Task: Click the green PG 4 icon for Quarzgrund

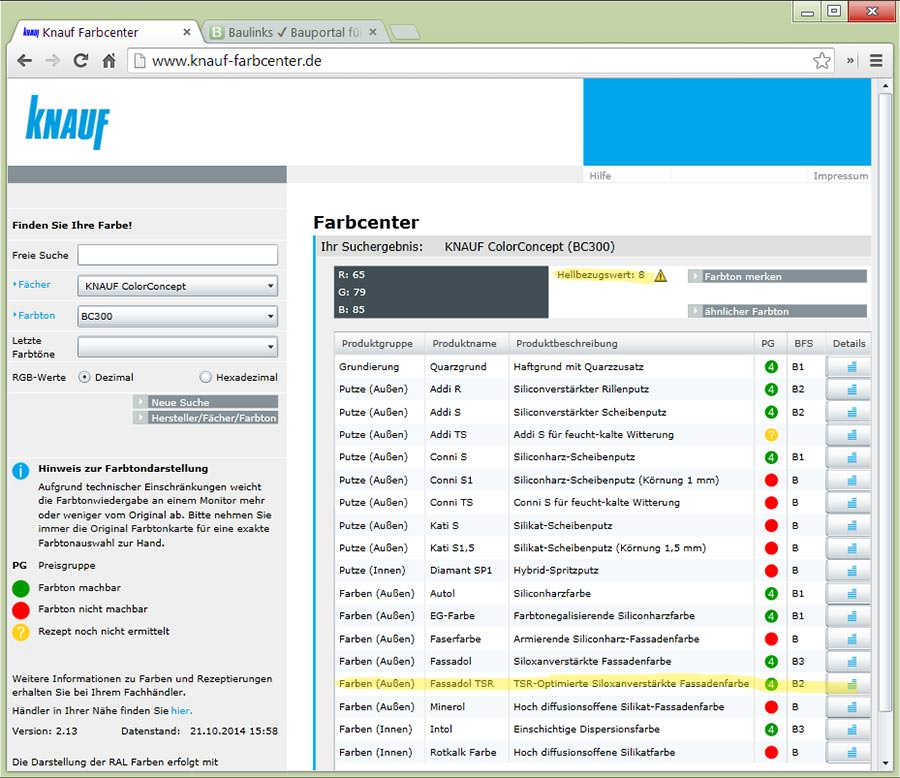Action: [x=771, y=366]
